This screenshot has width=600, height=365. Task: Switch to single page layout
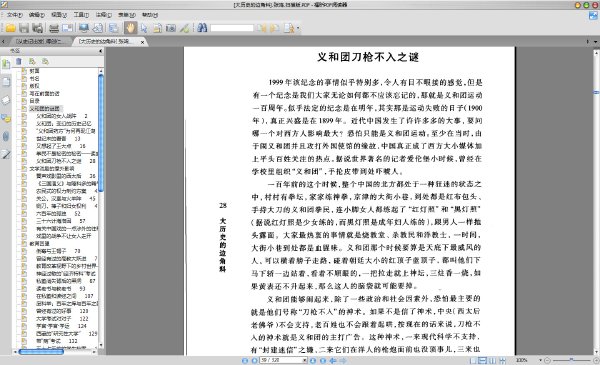click(x=473, y=360)
